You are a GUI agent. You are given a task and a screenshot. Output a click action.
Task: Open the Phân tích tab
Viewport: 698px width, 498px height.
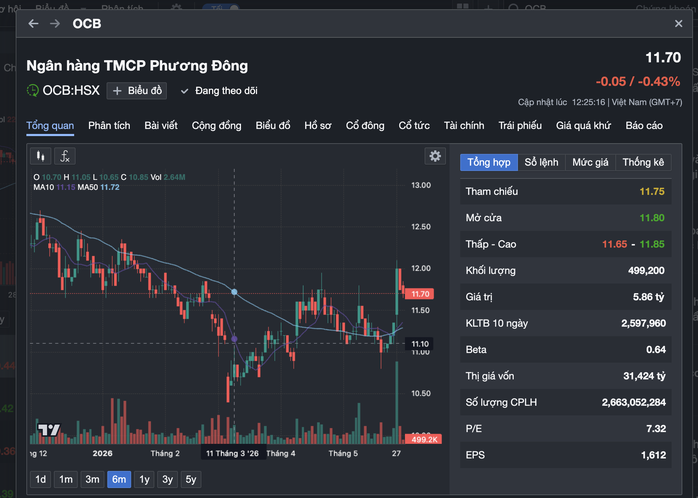pos(109,126)
